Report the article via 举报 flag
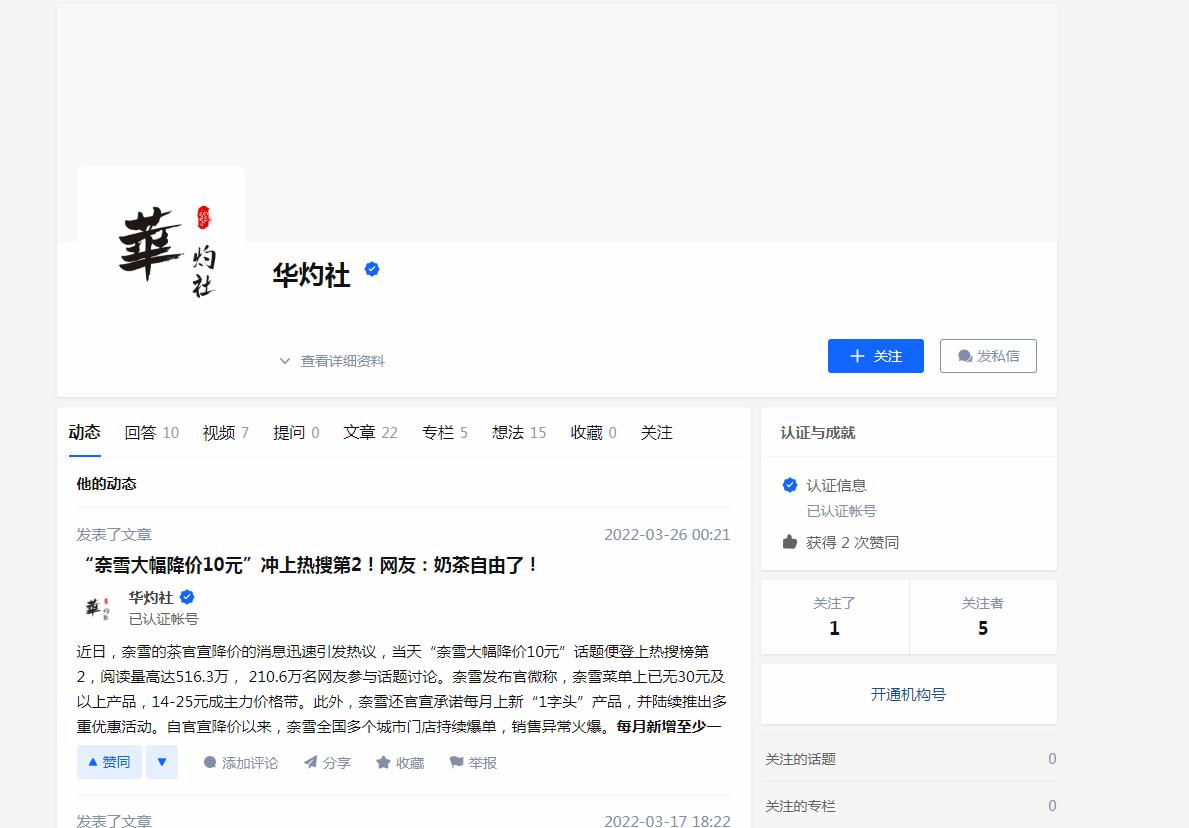Viewport: 1189px width, 828px height. (x=472, y=763)
